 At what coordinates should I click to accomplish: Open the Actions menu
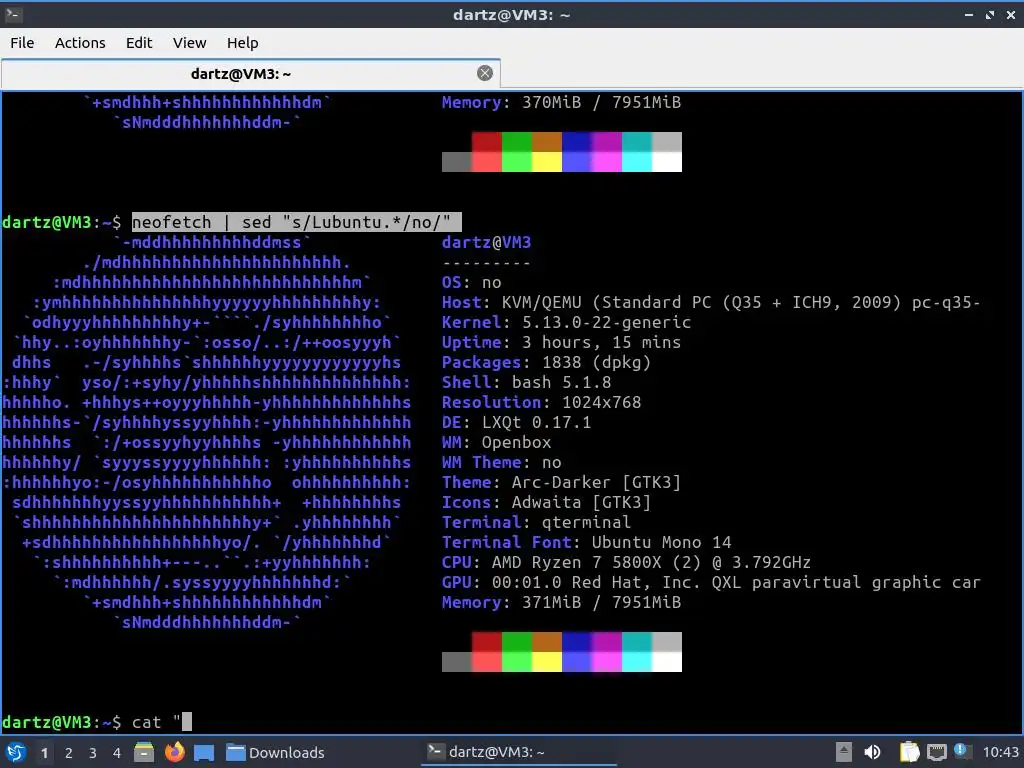[80, 43]
